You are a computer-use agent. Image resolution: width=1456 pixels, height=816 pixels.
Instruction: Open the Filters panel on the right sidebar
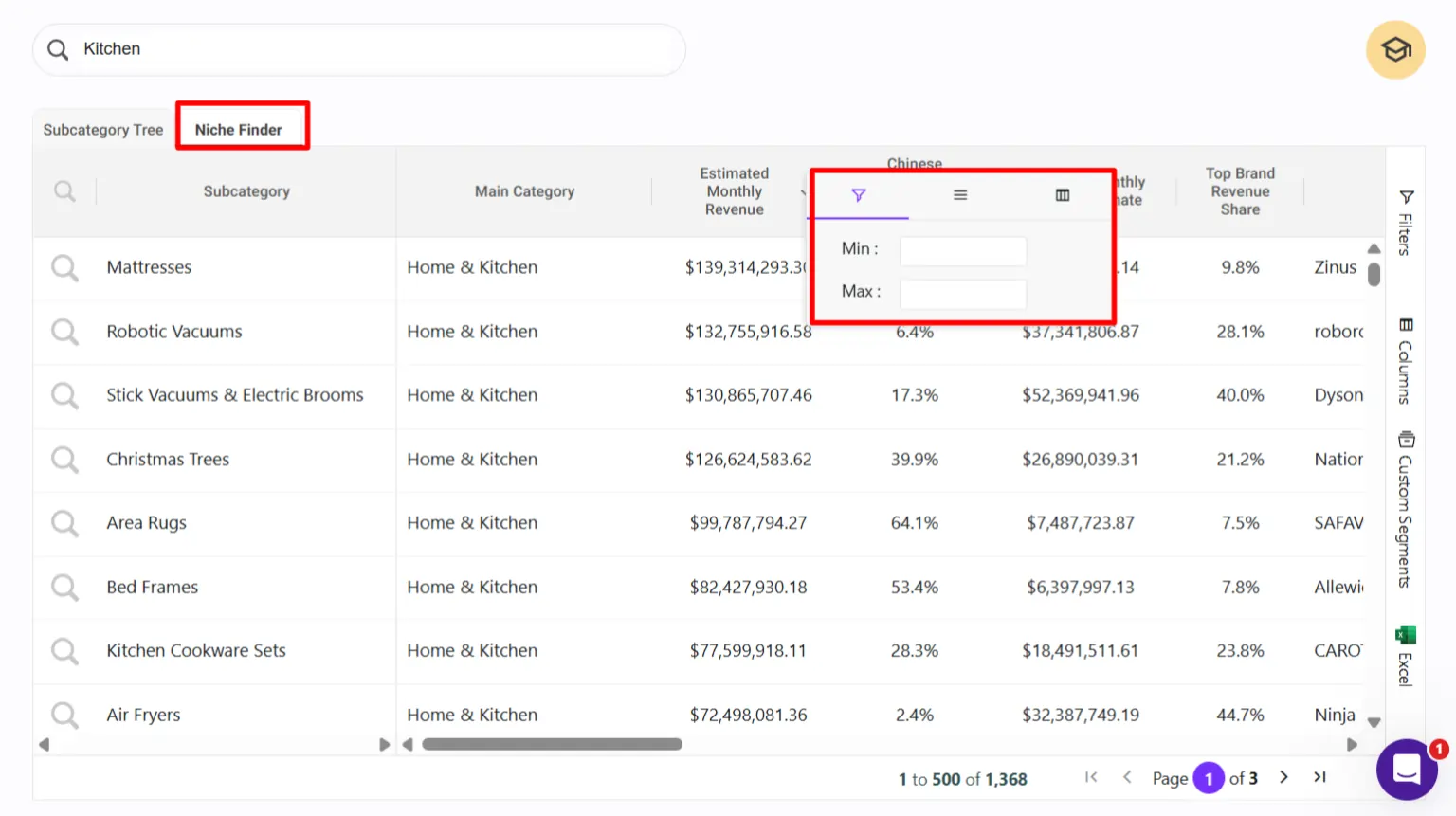coord(1406,220)
